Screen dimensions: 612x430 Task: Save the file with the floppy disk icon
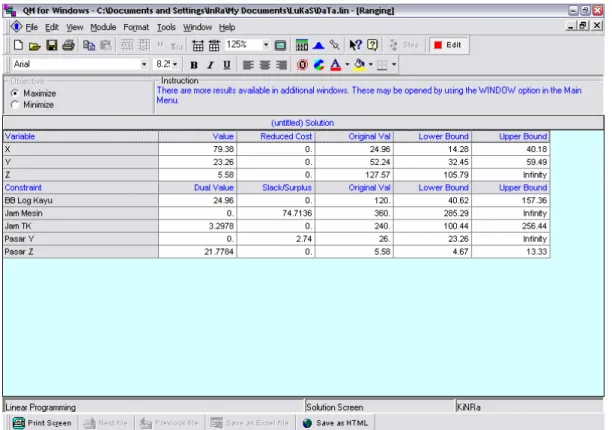tap(52, 45)
